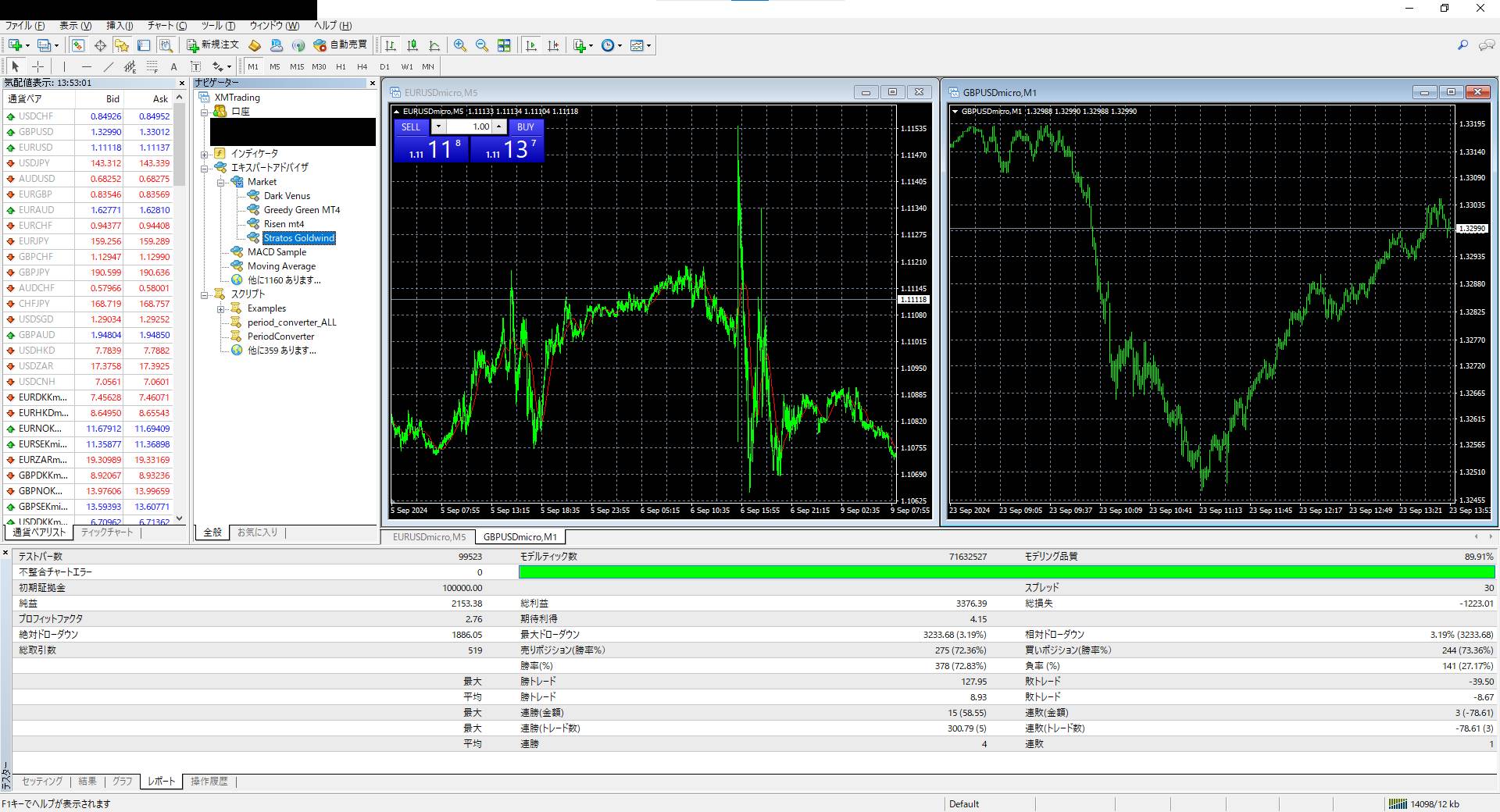Image resolution: width=1500 pixels, height=812 pixels.
Task: Switch chart to bar chart type
Action: (x=390, y=45)
